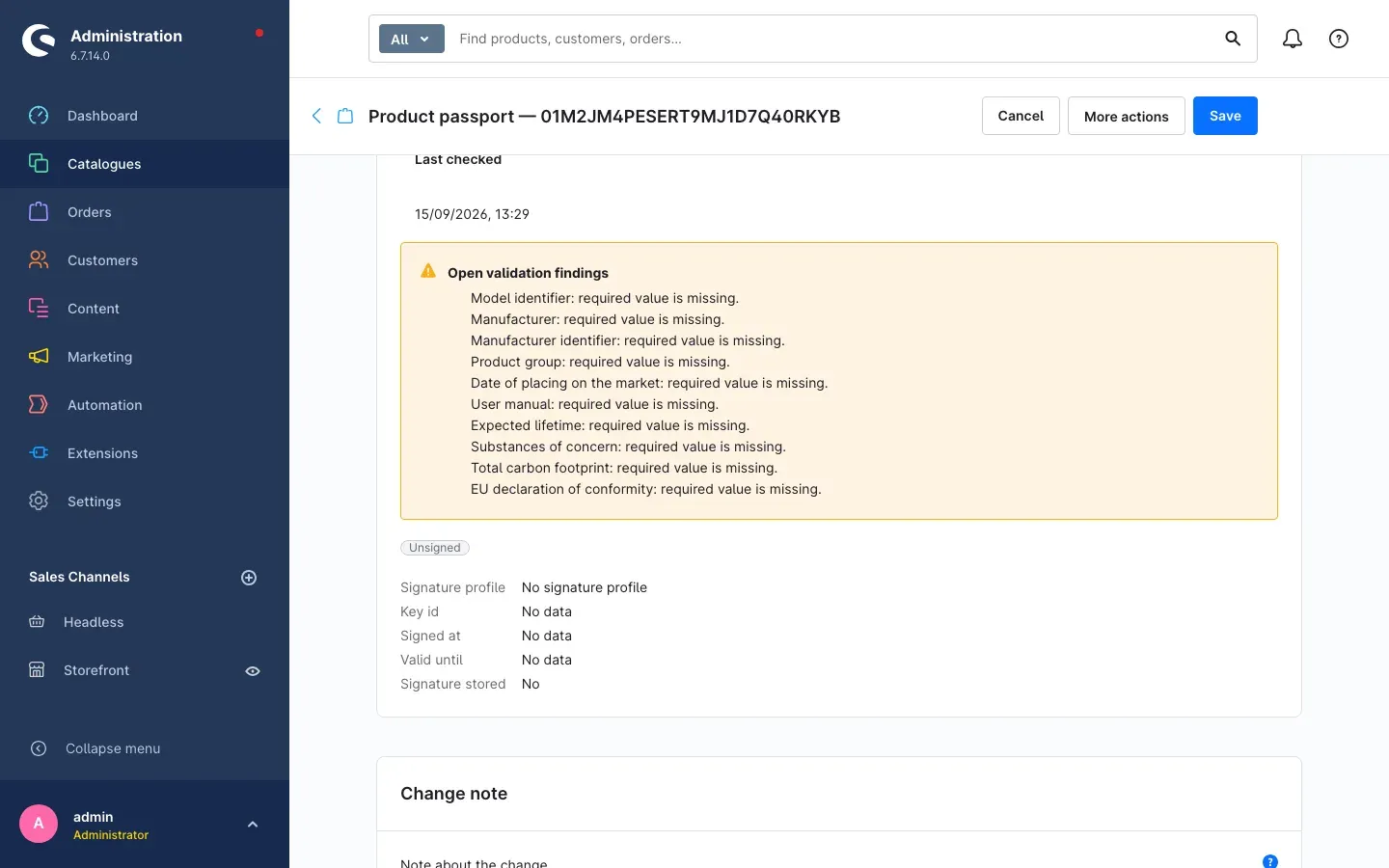Click the Unsigned status badge

pos(435,548)
